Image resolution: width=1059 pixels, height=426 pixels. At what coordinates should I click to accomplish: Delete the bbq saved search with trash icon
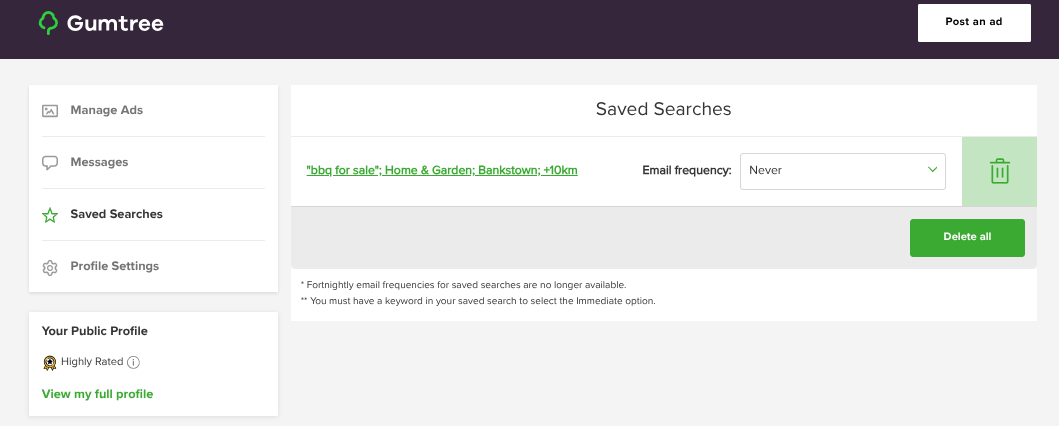click(999, 171)
